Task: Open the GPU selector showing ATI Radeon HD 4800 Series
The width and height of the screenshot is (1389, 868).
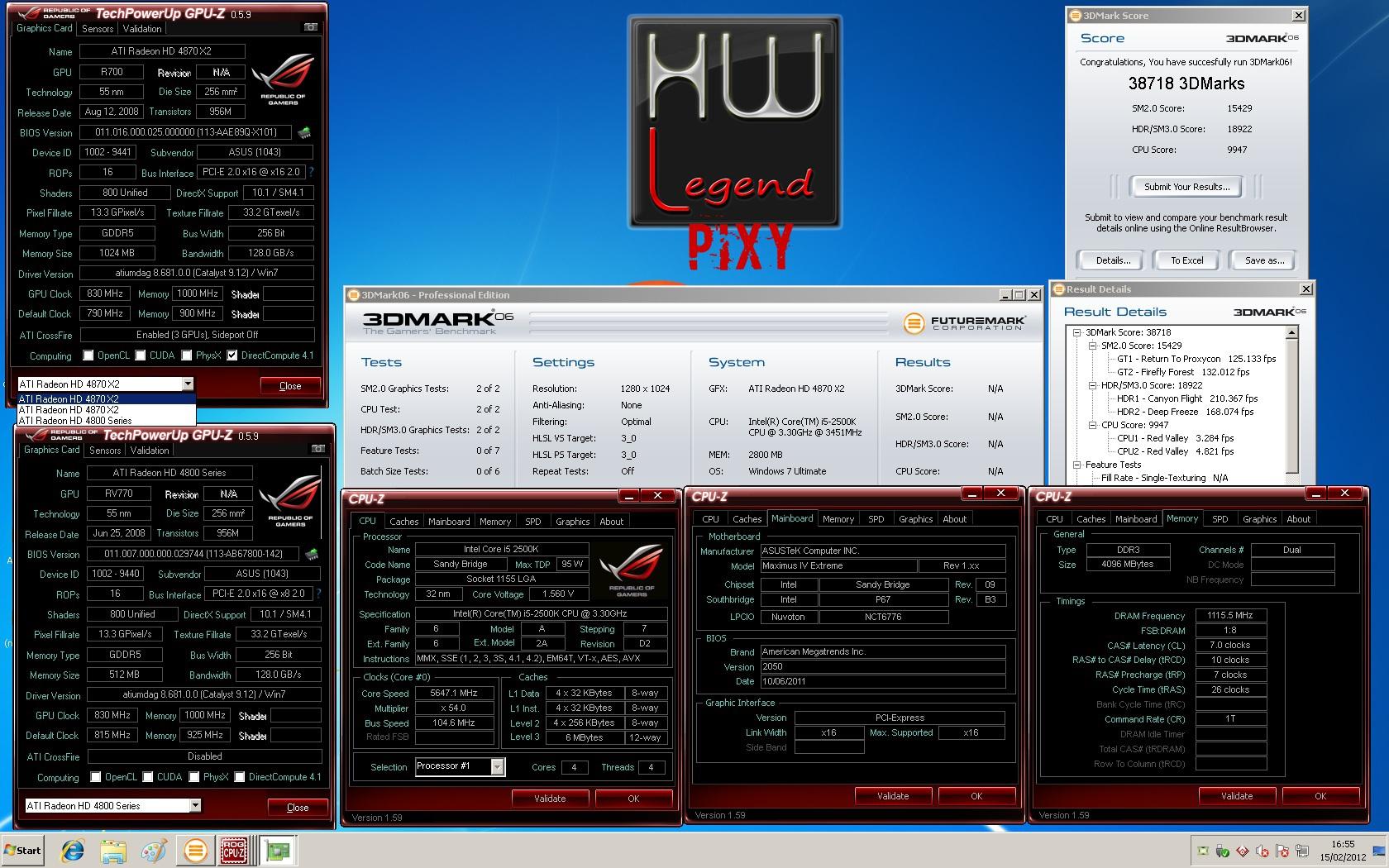Action: click(x=195, y=805)
